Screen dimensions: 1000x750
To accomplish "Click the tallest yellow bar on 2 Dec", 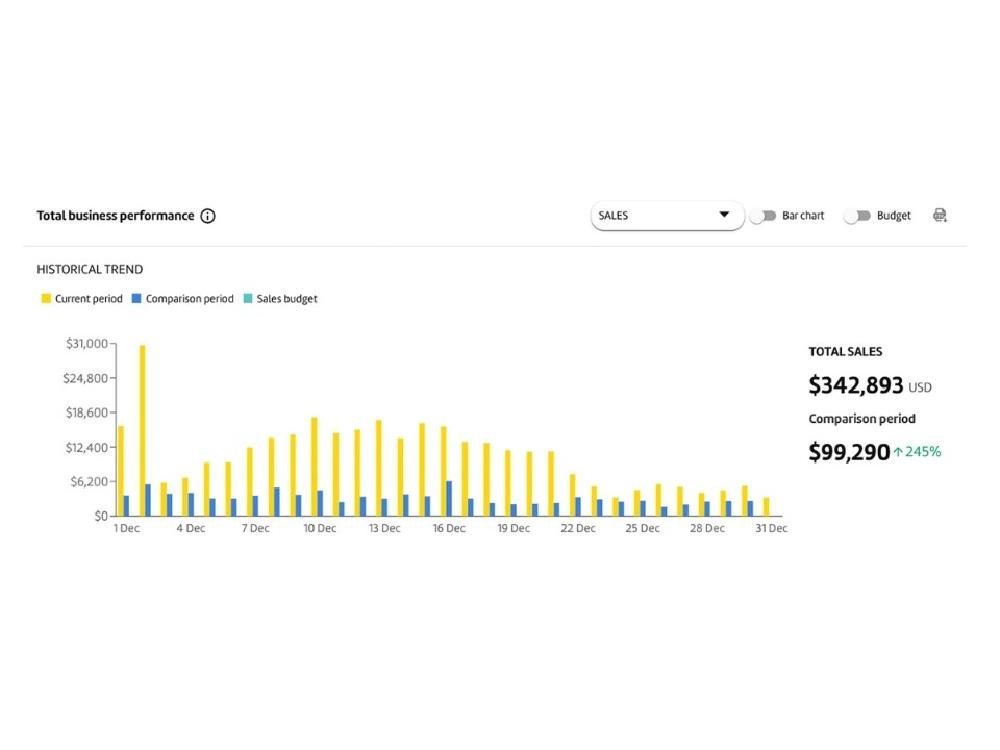I will pos(142,430).
